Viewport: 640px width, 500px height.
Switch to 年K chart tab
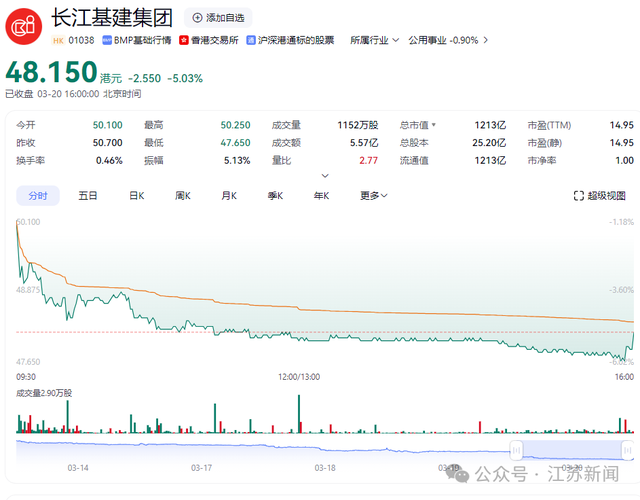pos(322,196)
